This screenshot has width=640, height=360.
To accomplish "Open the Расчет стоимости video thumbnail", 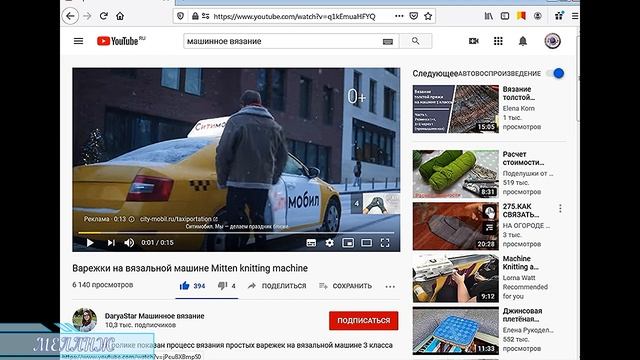I will (x=456, y=174).
